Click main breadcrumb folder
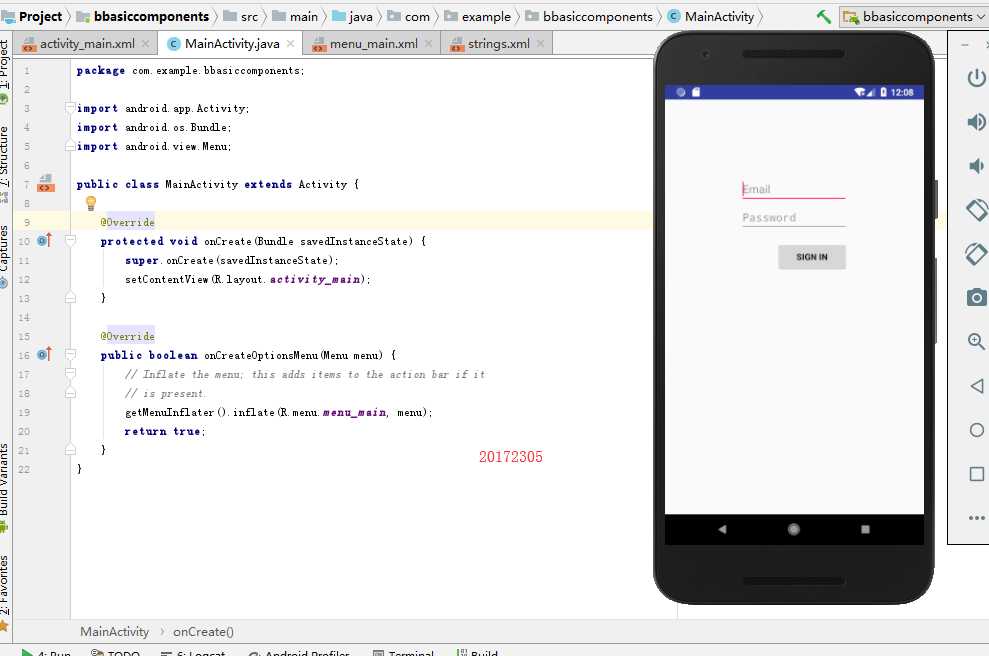This screenshot has width=989, height=656. [295, 16]
